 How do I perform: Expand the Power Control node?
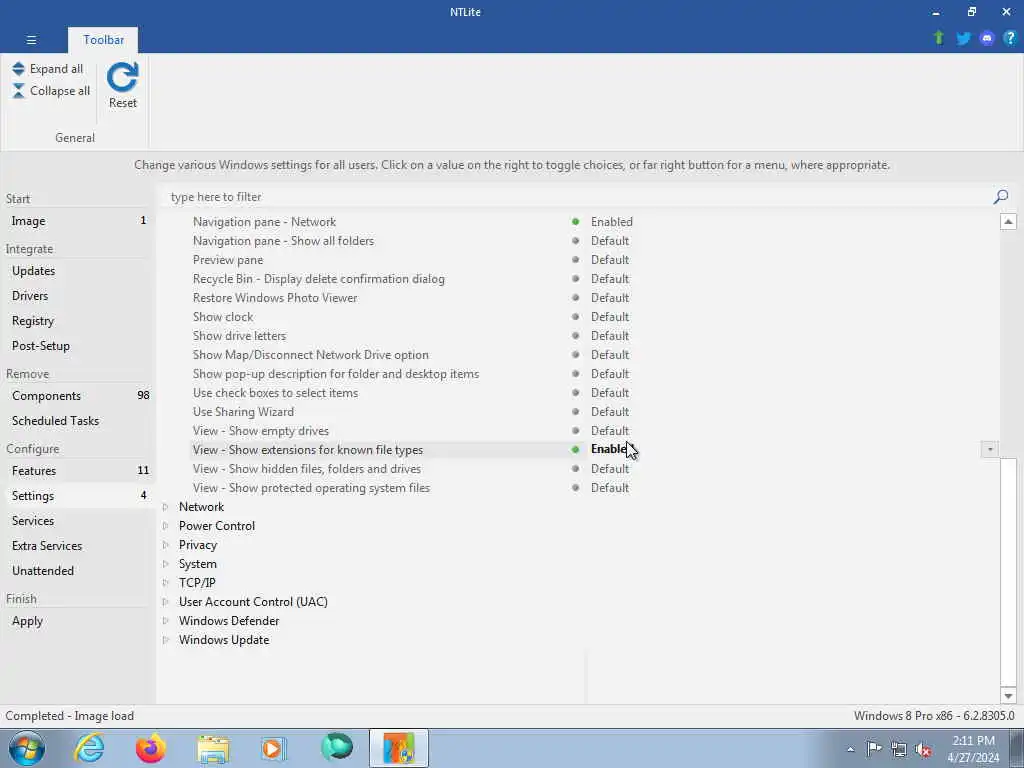(165, 526)
